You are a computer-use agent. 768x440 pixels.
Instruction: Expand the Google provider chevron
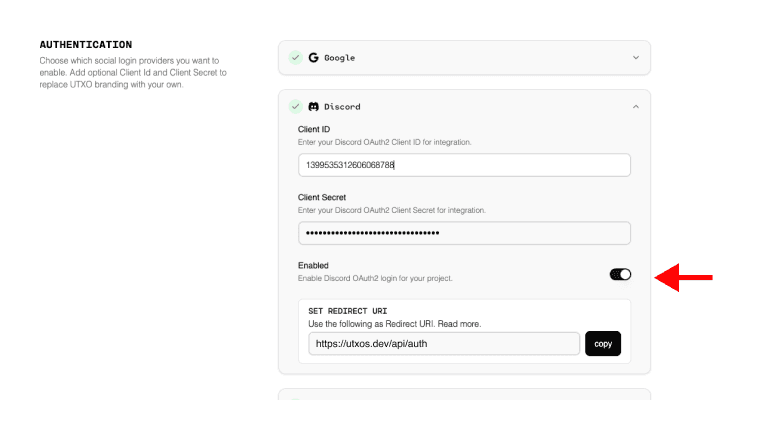[635, 58]
